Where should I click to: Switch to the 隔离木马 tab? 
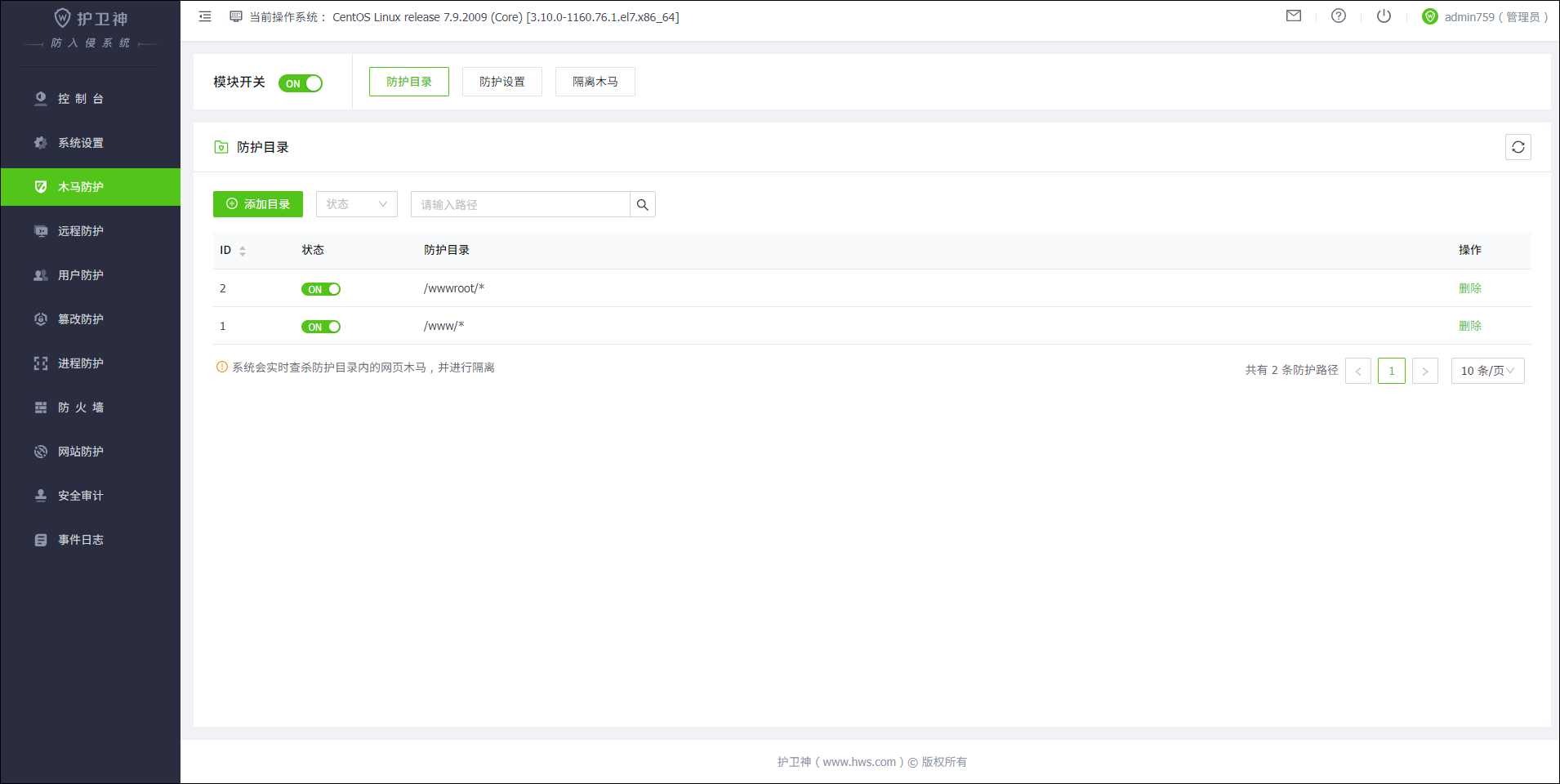coord(595,82)
